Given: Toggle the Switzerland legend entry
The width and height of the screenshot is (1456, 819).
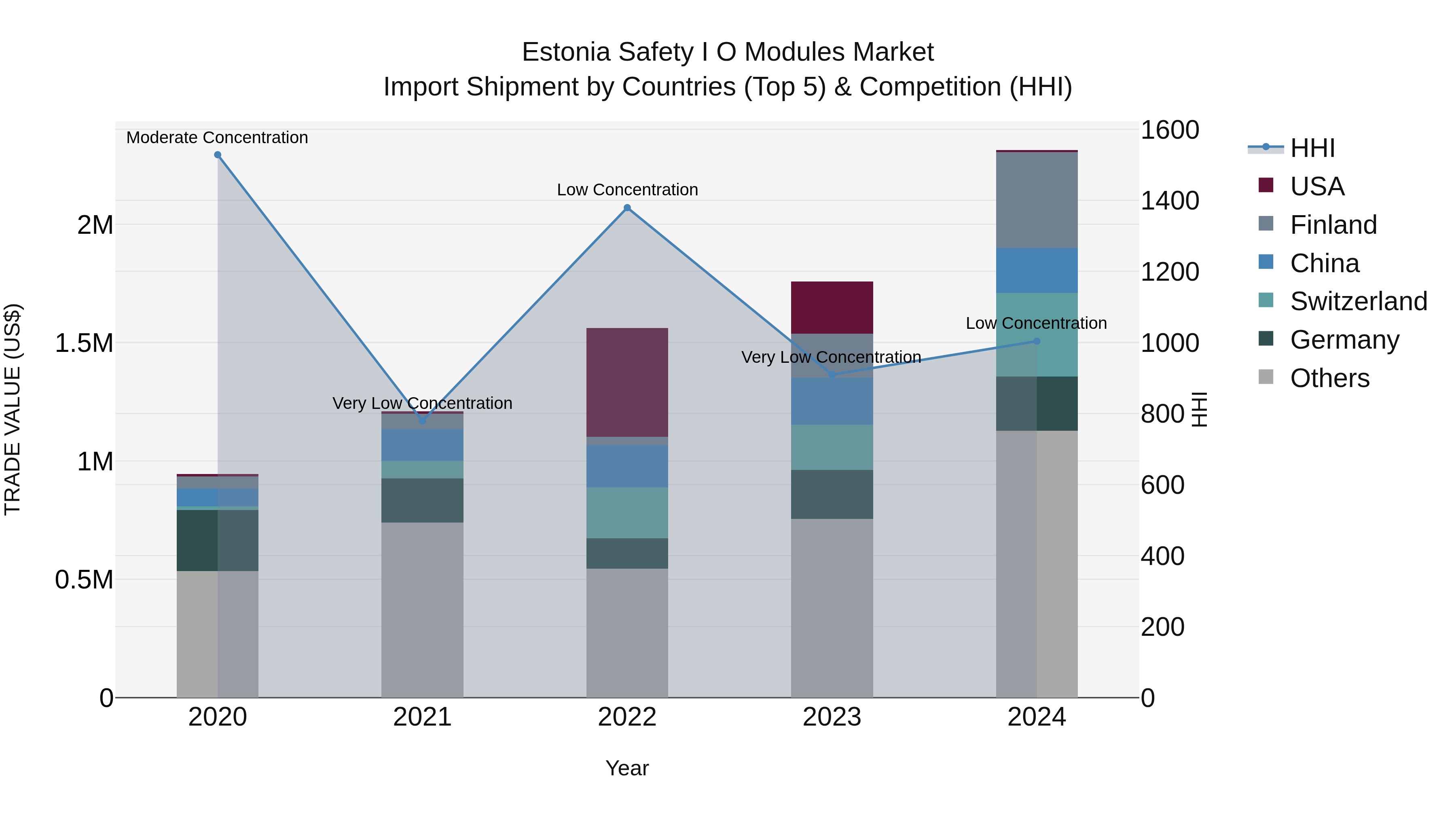Looking at the screenshot, I should pos(1342,301).
